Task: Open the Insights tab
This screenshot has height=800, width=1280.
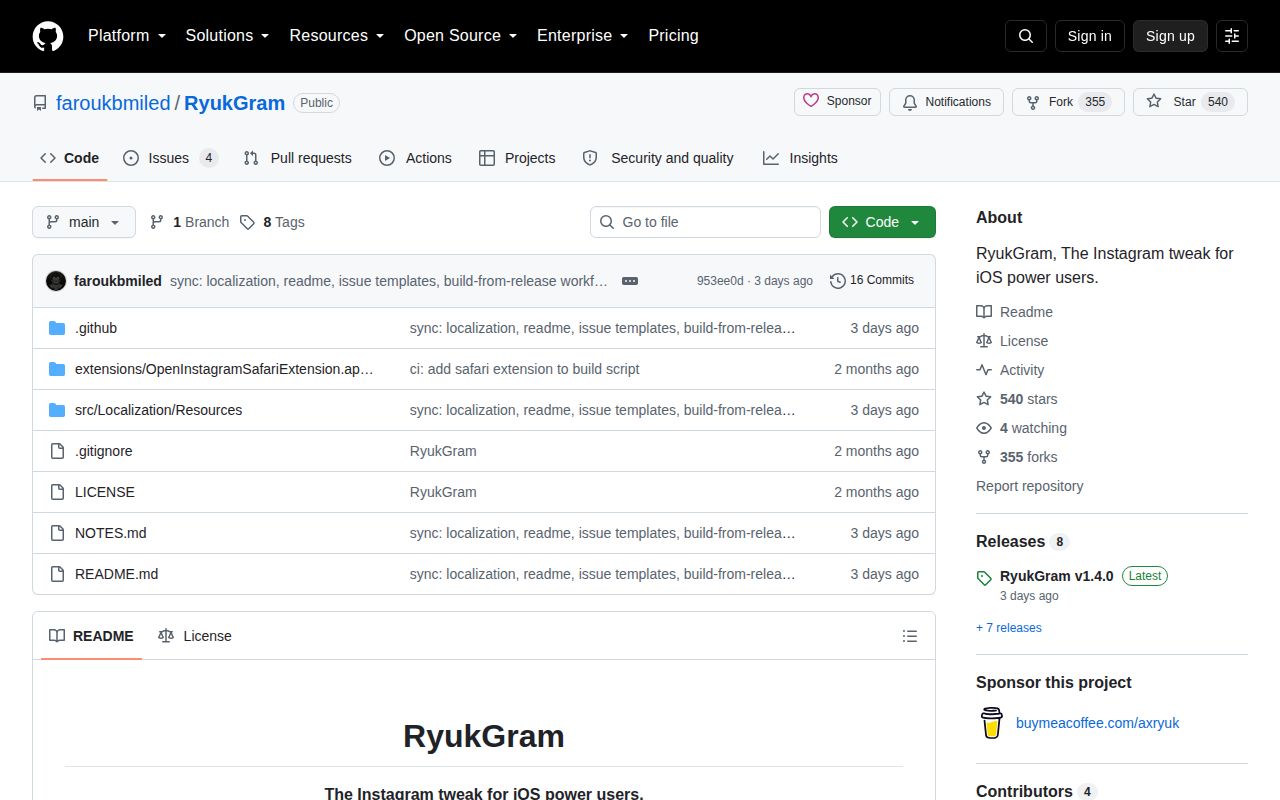Action: [800, 158]
